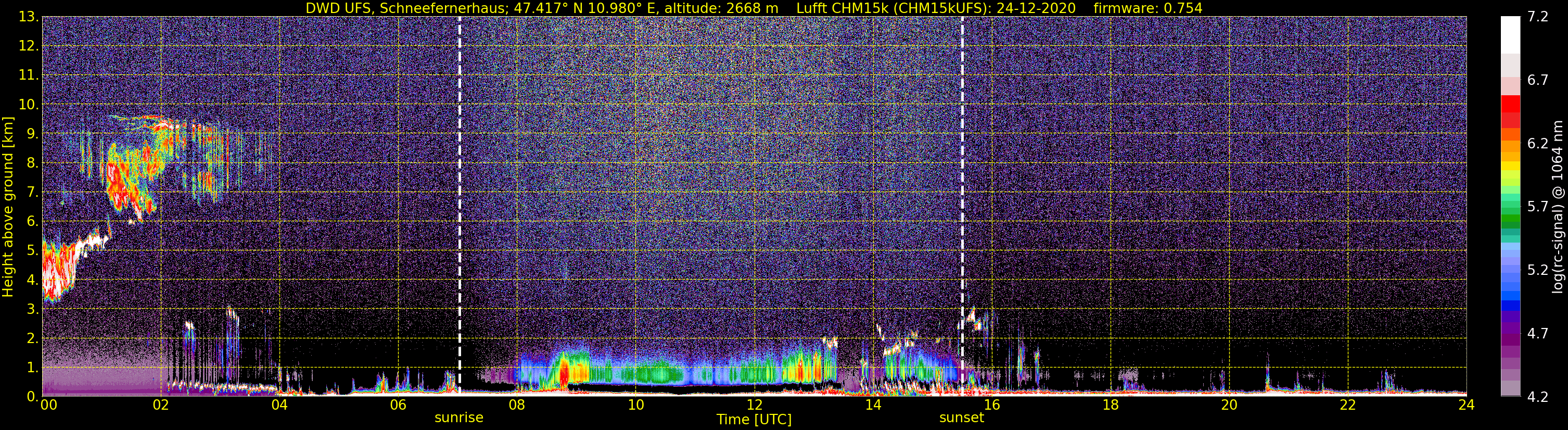Viewport: 1568px width, 430px height.
Task: Click the colorbar tick label '5.7'
Action: pyautogui.click(x=1538, y=207)
